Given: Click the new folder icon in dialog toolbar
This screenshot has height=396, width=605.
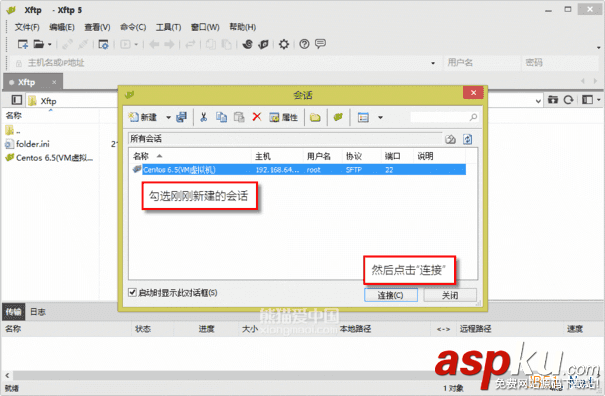Looking at the screenshot, I should coord(316,117).
